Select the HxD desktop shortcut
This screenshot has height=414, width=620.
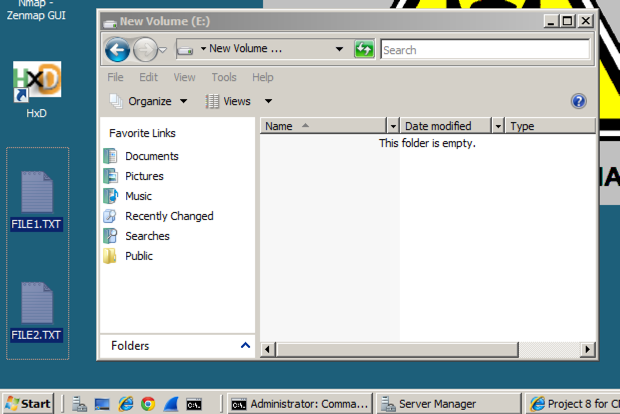[x=37, y=90]
